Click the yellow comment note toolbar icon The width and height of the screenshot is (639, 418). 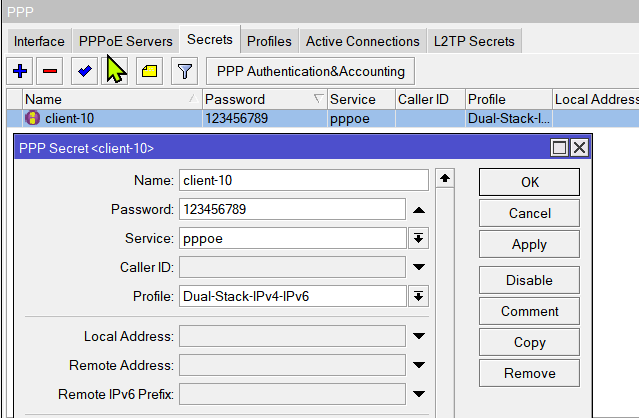point(149,71)
